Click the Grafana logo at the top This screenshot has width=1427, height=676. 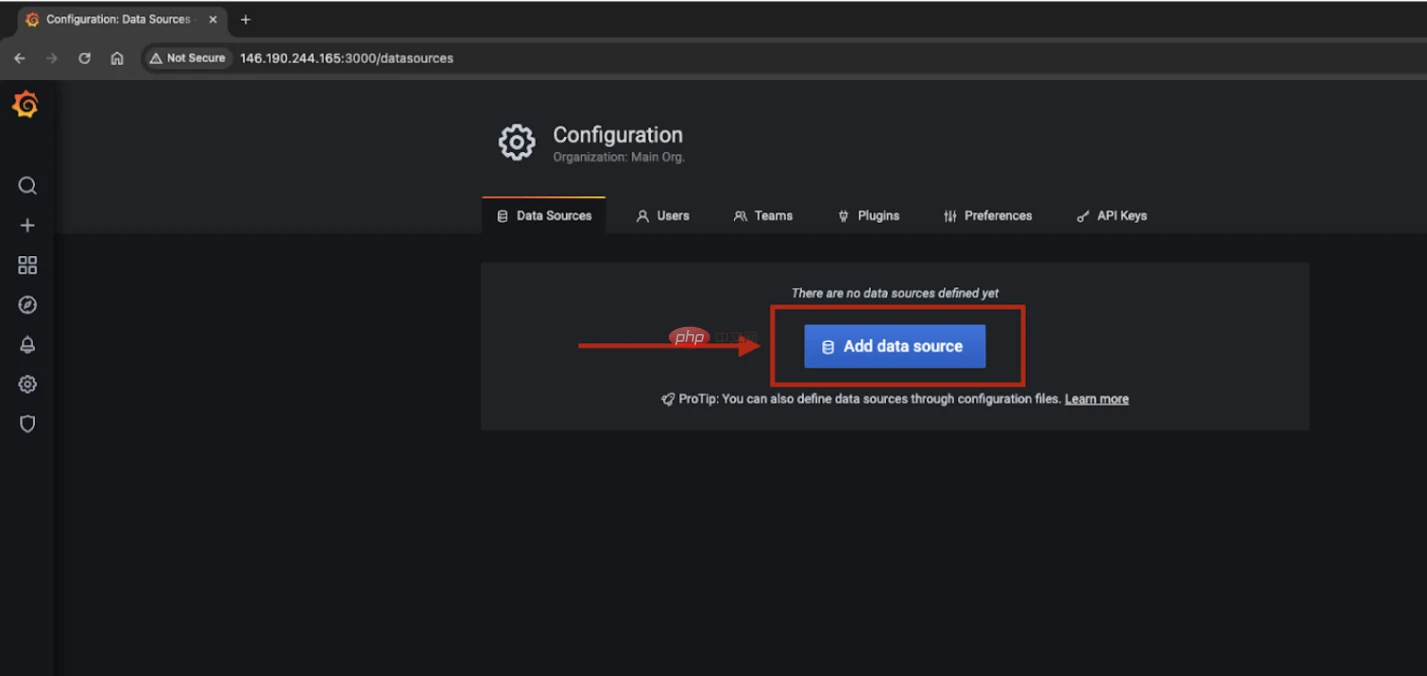click(27, 104)
